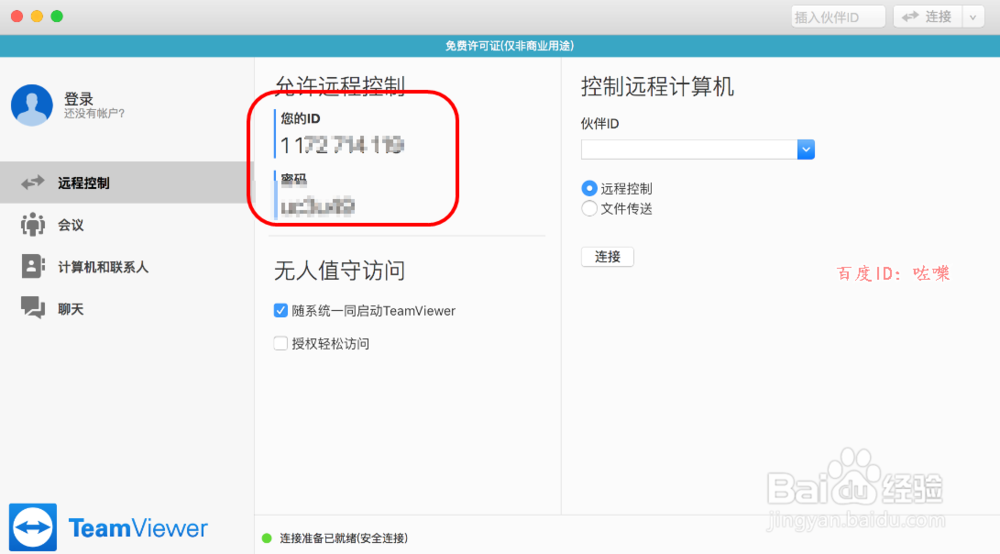Viewport: 1000px width, 554px height.
Task: Focus the 插入伙伴ID toolbar field
Action: [x=838, y=17]
